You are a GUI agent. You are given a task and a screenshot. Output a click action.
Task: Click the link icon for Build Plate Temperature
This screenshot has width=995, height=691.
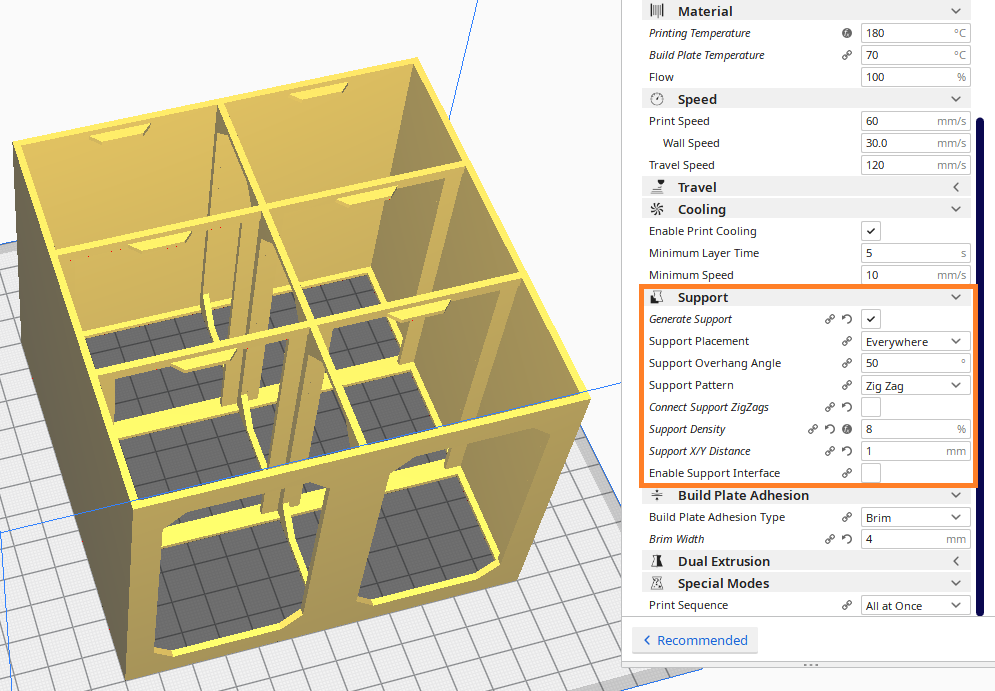[x=847, y=55]
